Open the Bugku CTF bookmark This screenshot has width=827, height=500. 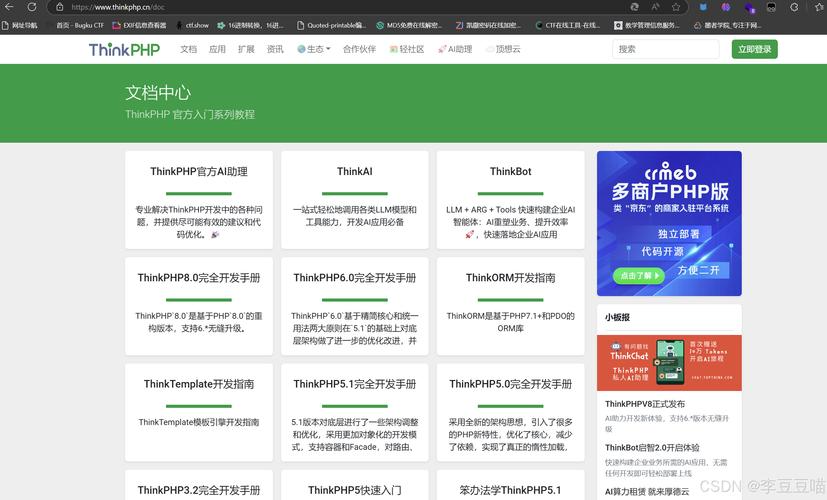tap(75, 25)
